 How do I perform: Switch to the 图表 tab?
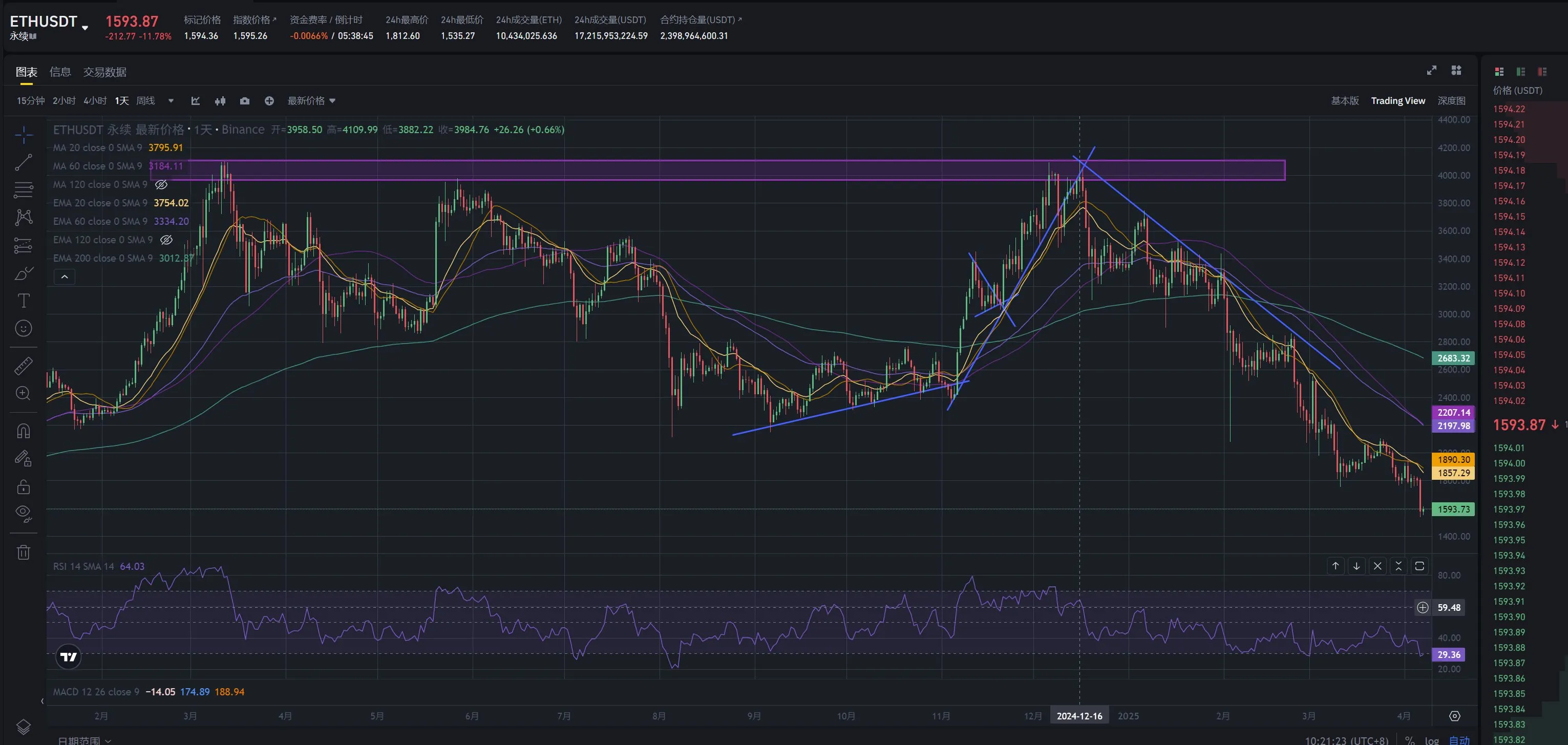point(26,72)
